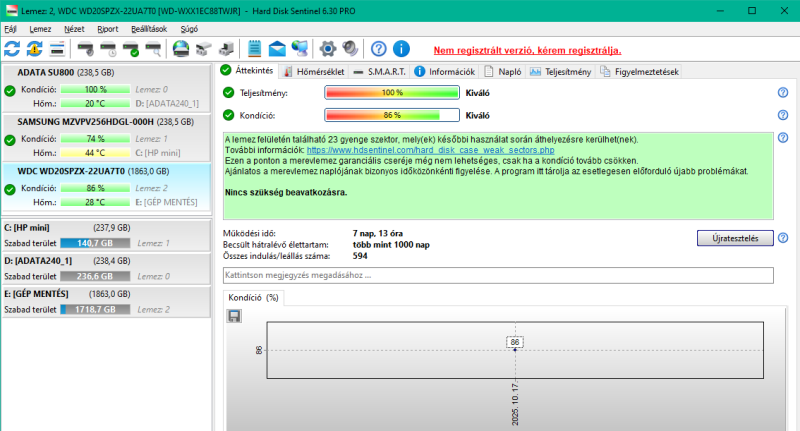Viewport: 800px width, 431px height.
Task: Open the Figyelmeztetések tab
Action: [x=639, y=71]
